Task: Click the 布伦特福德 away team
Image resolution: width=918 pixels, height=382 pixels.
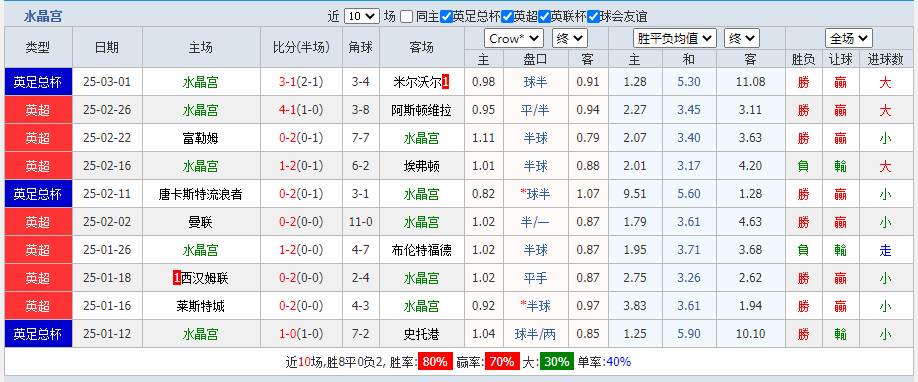Action: (422, 250)
